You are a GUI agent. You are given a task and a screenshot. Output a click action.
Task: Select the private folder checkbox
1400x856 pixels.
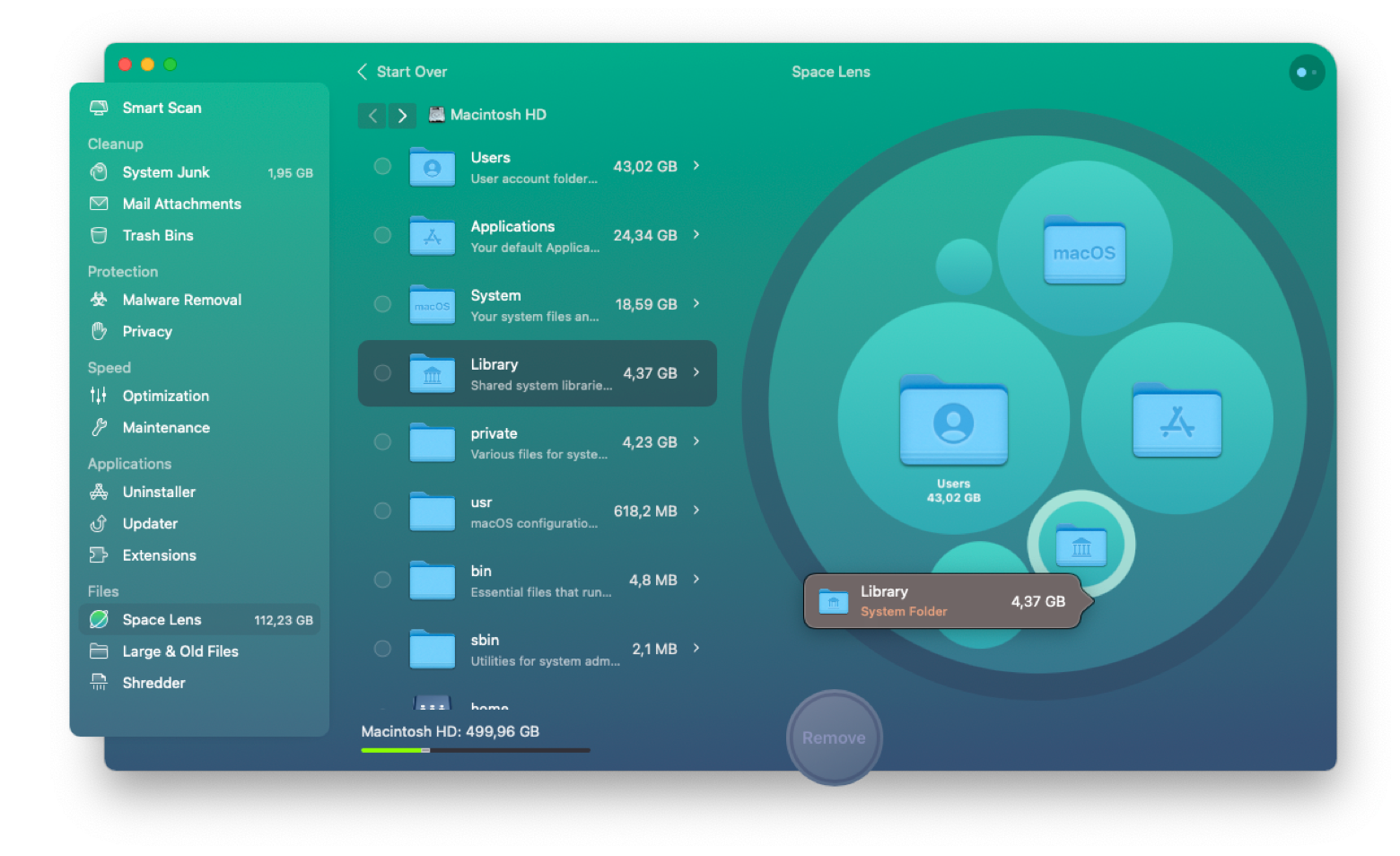tap(382, 441)
